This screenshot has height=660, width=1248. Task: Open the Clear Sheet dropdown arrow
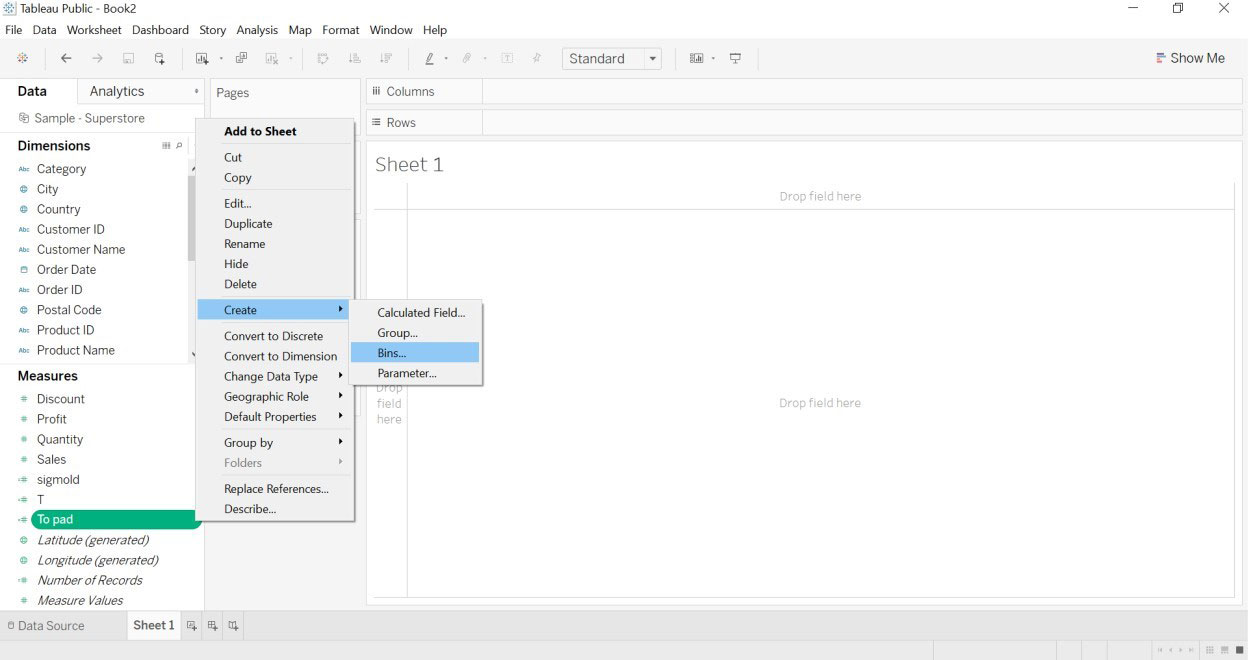[x=290, y=59]
